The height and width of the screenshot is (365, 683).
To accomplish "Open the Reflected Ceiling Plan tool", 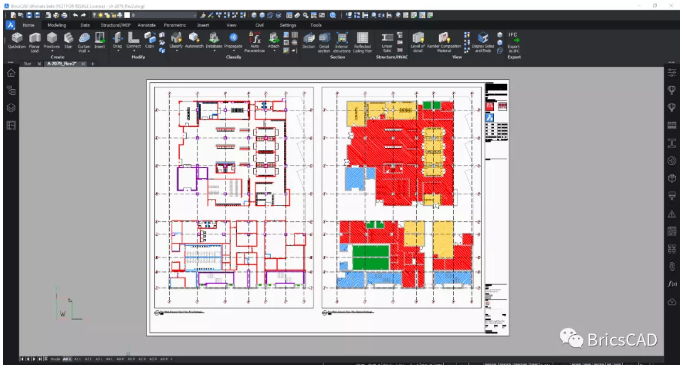I will (362, 42).
